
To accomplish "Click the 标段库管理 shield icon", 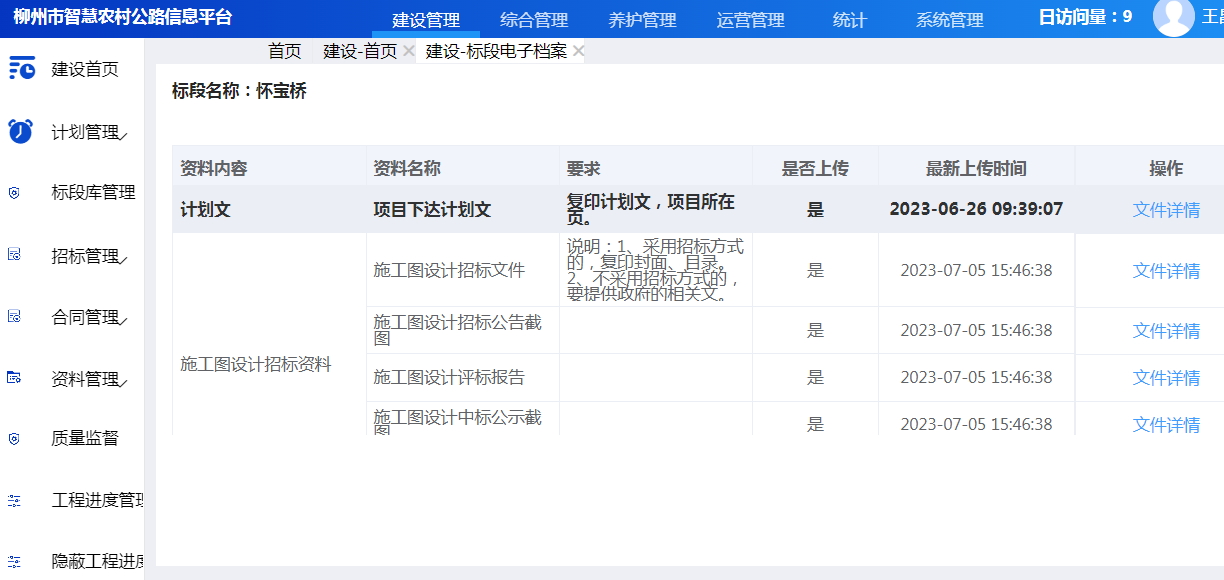I will point(14,193).
